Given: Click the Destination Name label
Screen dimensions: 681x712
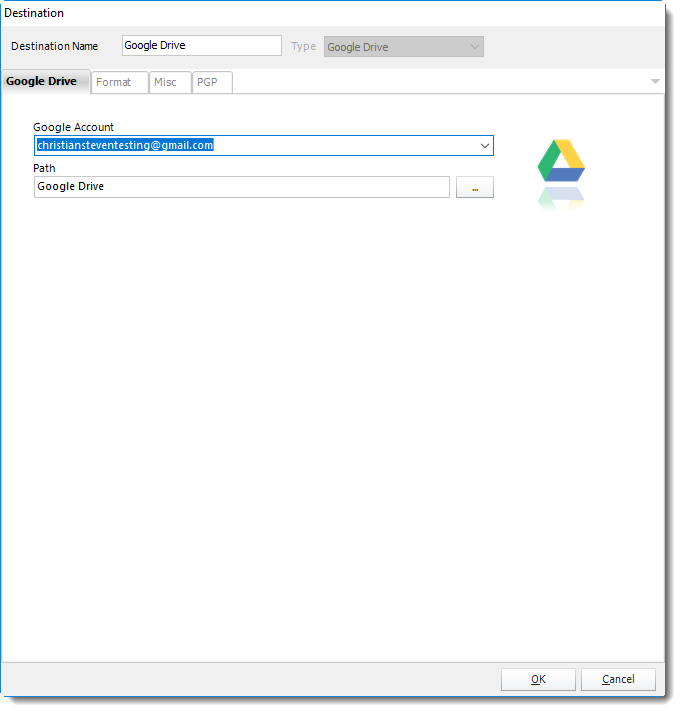Looking at the screenshot, I should (x=55, y=47).
